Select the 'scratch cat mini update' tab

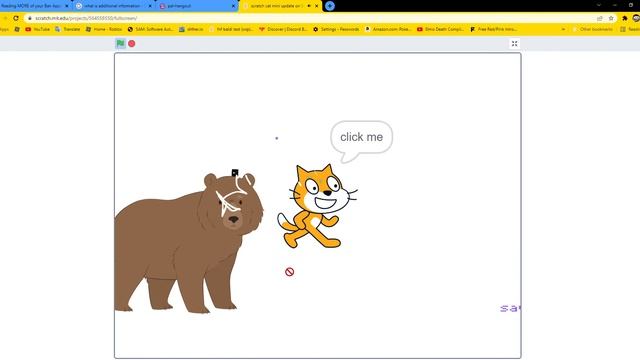tap(280, 6)
